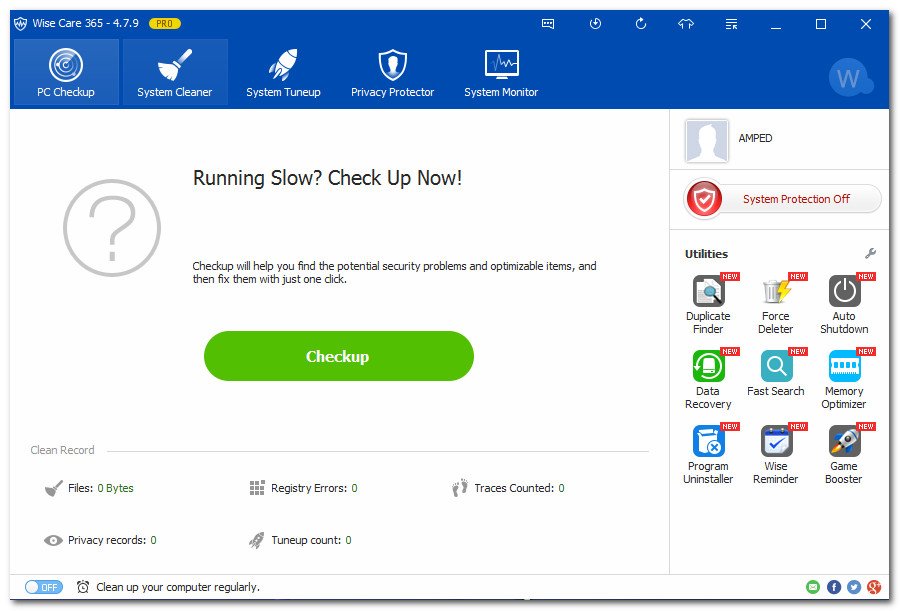
Task: Launch the Memory Optimizer utility
Action: pyautogui.click(x=844, y=379)
